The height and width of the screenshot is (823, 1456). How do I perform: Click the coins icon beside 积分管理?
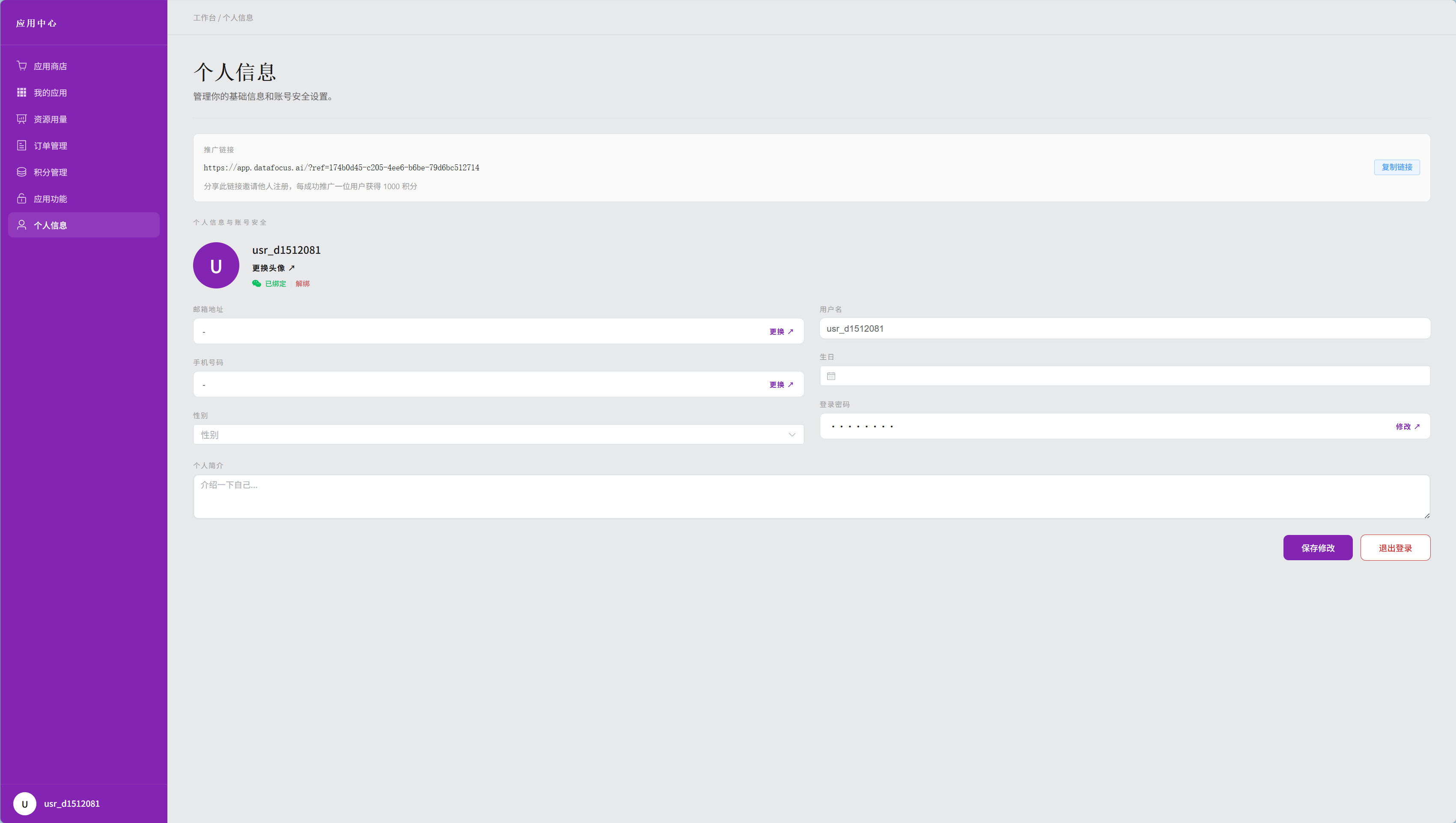click(x=21, y=172)
